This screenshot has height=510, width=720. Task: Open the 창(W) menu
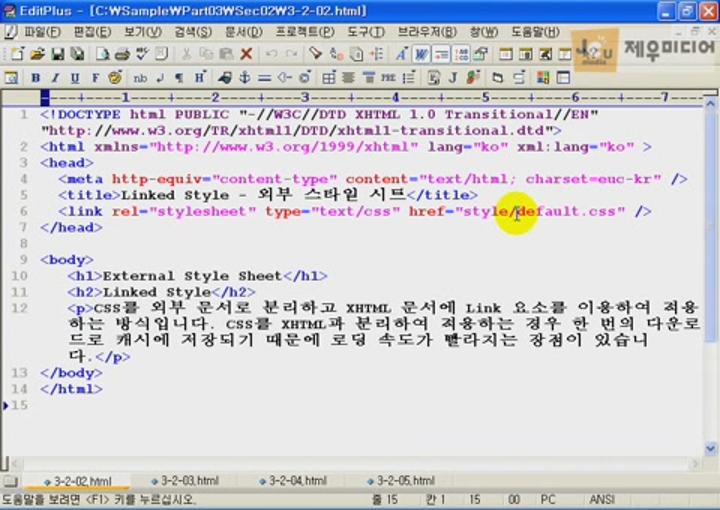tap(484, 32)
